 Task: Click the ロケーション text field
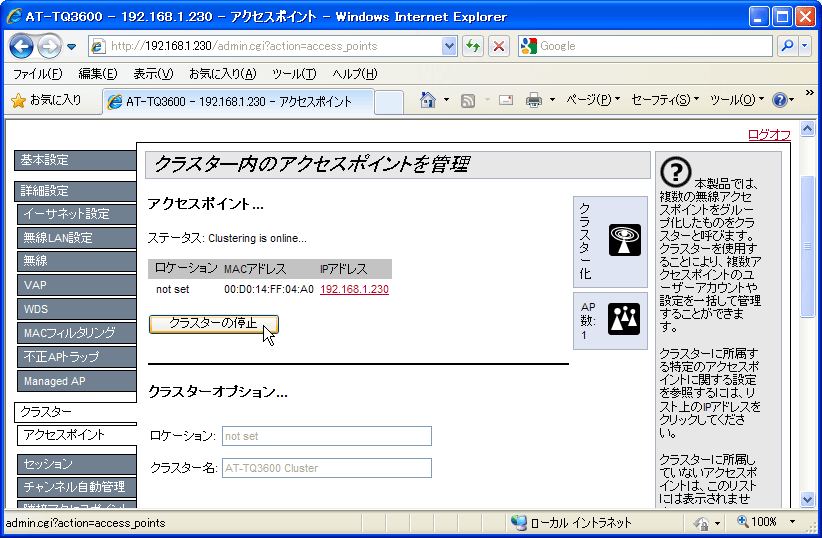[327, 436]
